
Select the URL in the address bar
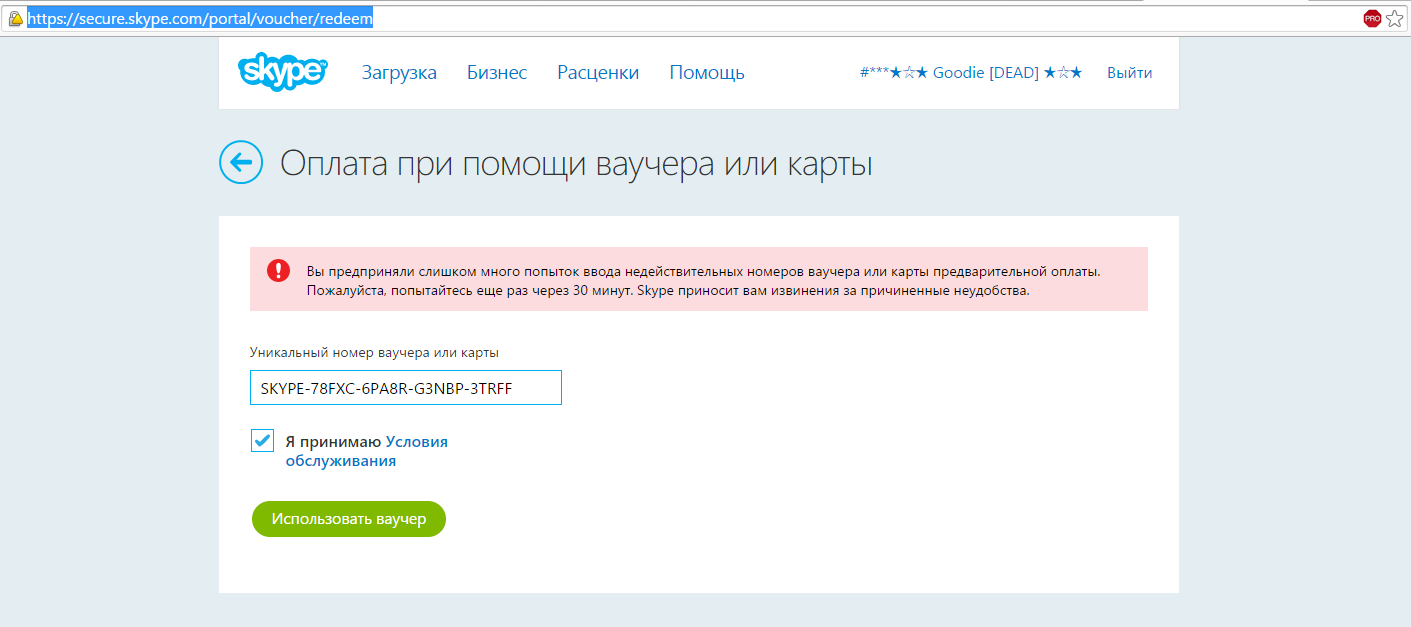(x=199, y=18)
